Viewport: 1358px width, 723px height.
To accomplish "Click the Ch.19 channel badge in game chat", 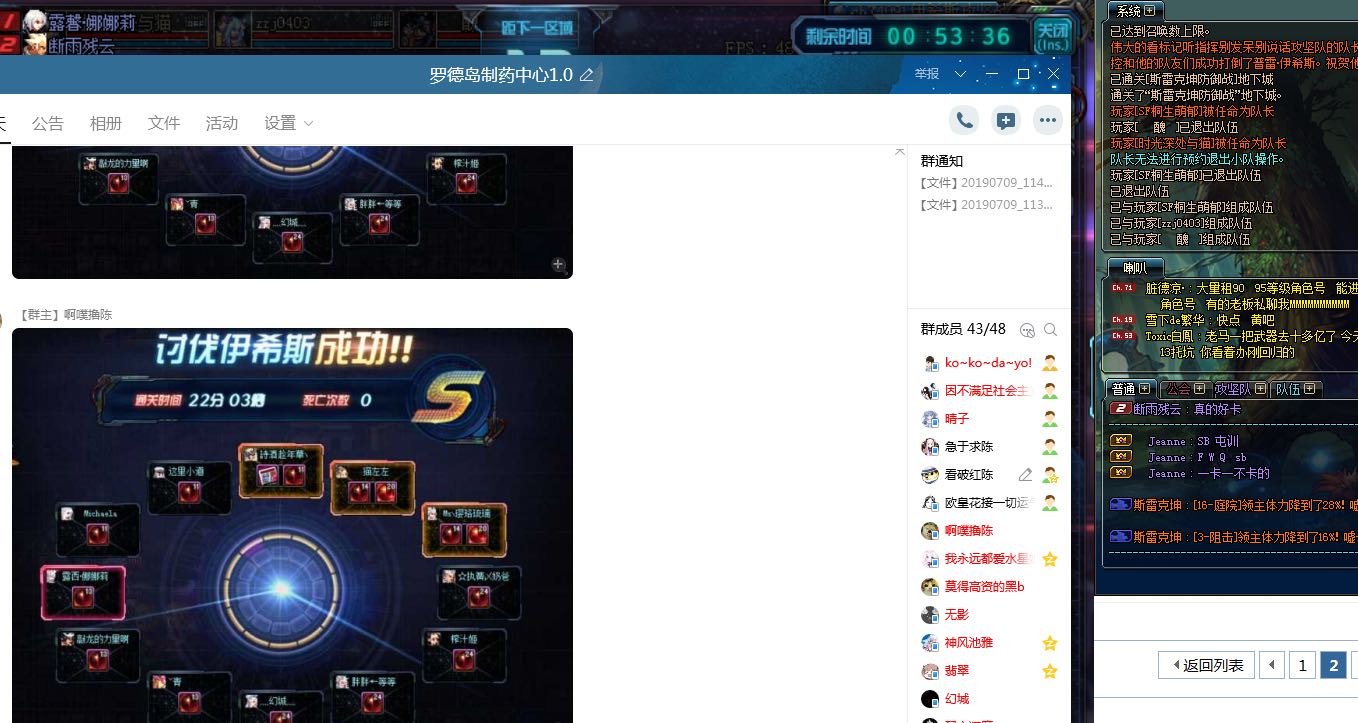I will coord(1123,320).
